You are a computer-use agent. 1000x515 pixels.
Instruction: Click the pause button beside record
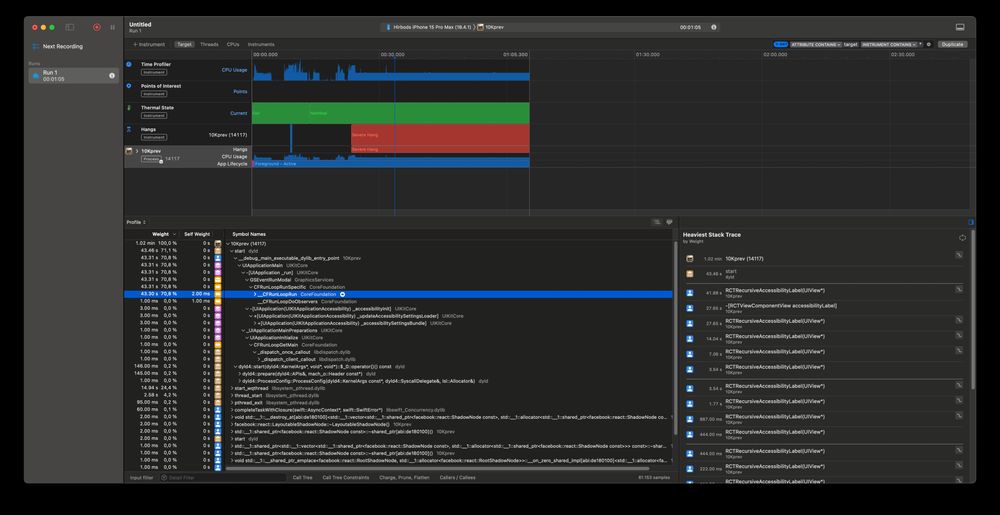pos(113,27)
